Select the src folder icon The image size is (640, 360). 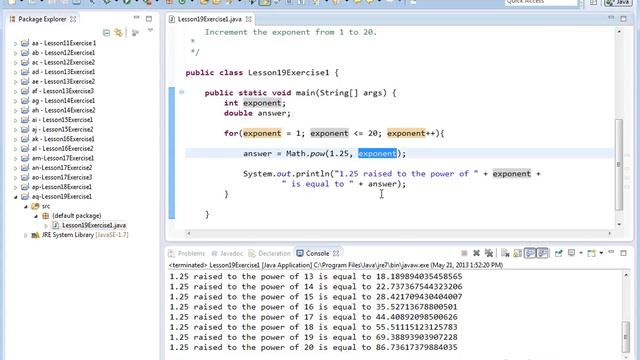click(36, 206)
